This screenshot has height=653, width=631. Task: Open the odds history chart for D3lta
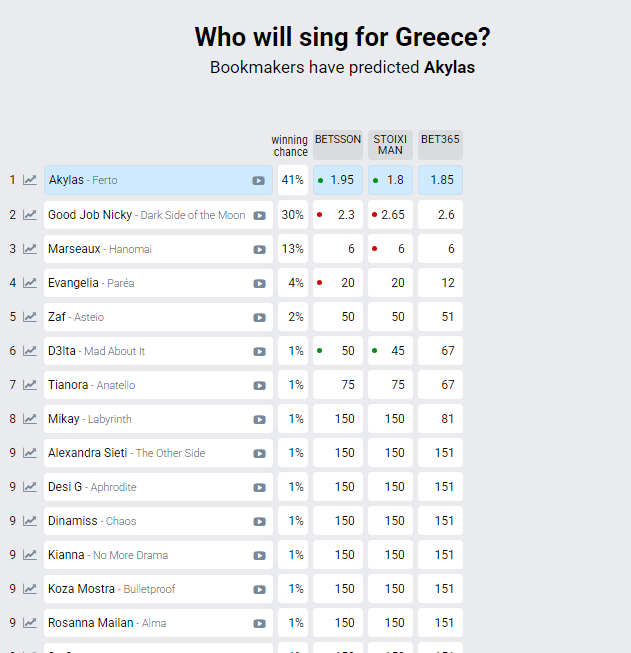coord(30,351)
